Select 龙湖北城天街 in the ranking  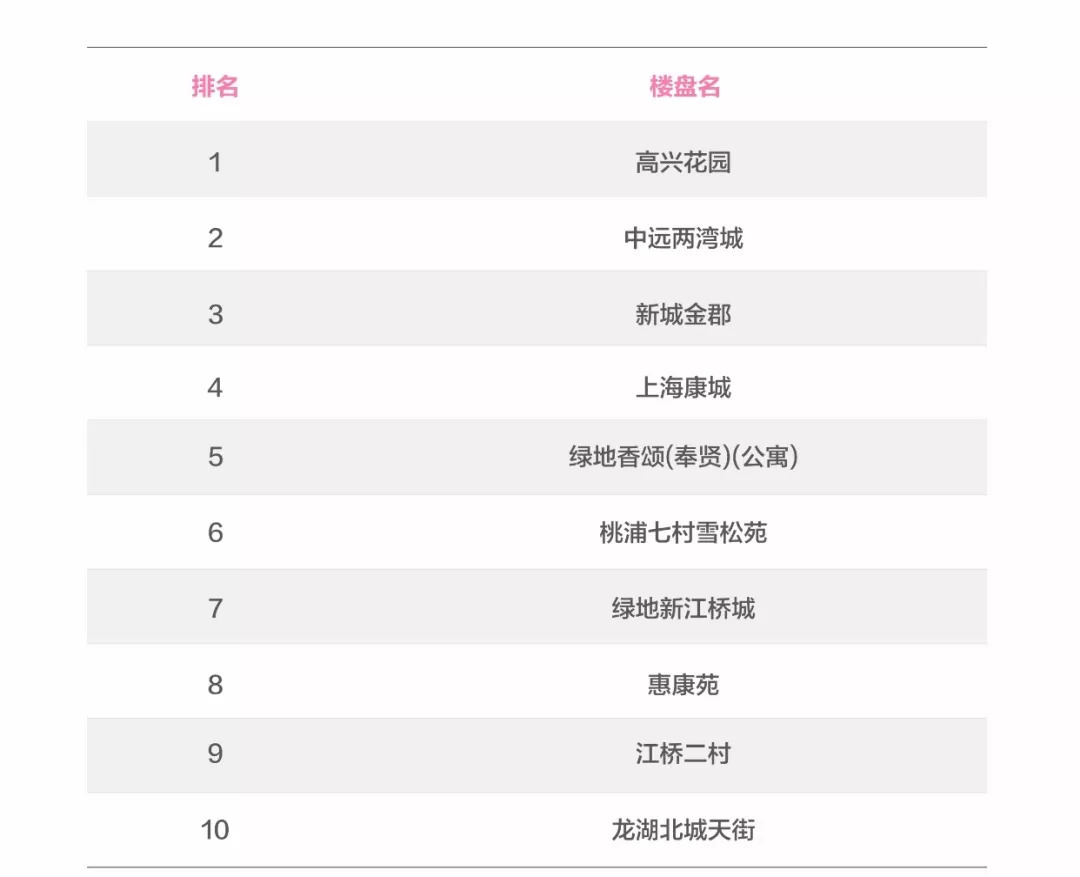pos(684,830)
